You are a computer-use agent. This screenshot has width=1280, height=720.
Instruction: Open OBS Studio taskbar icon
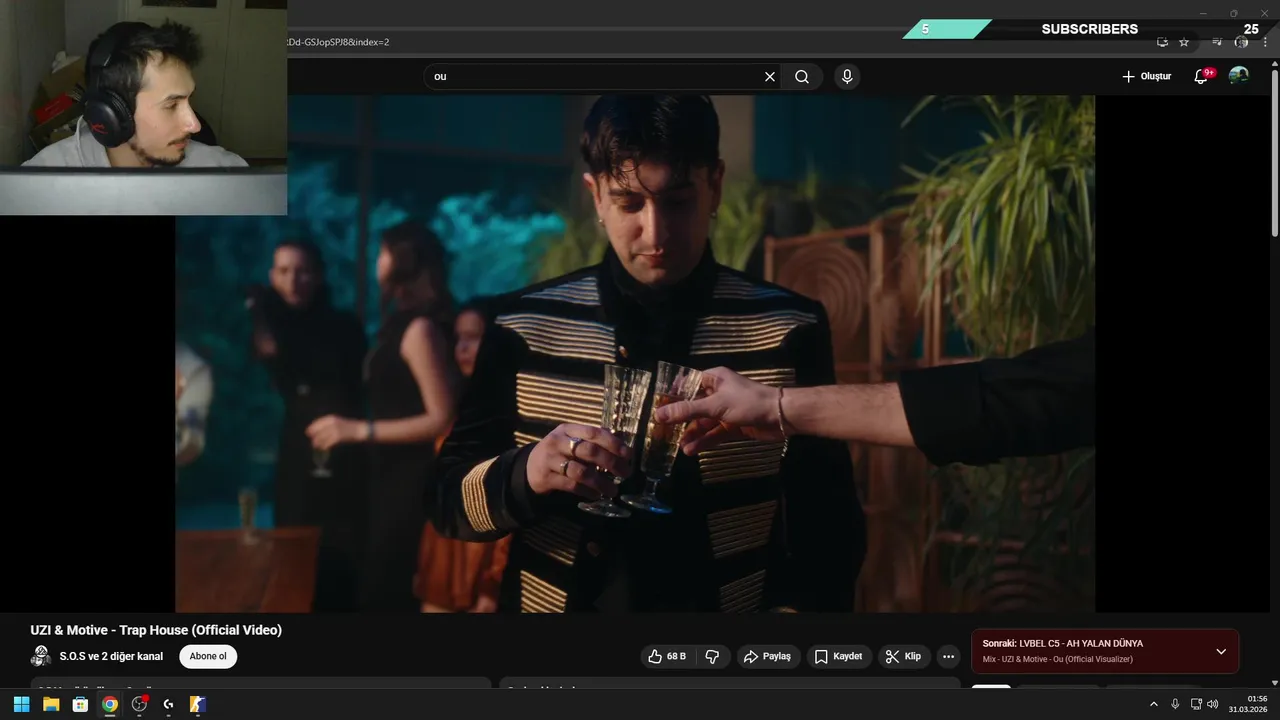(139, 704)
